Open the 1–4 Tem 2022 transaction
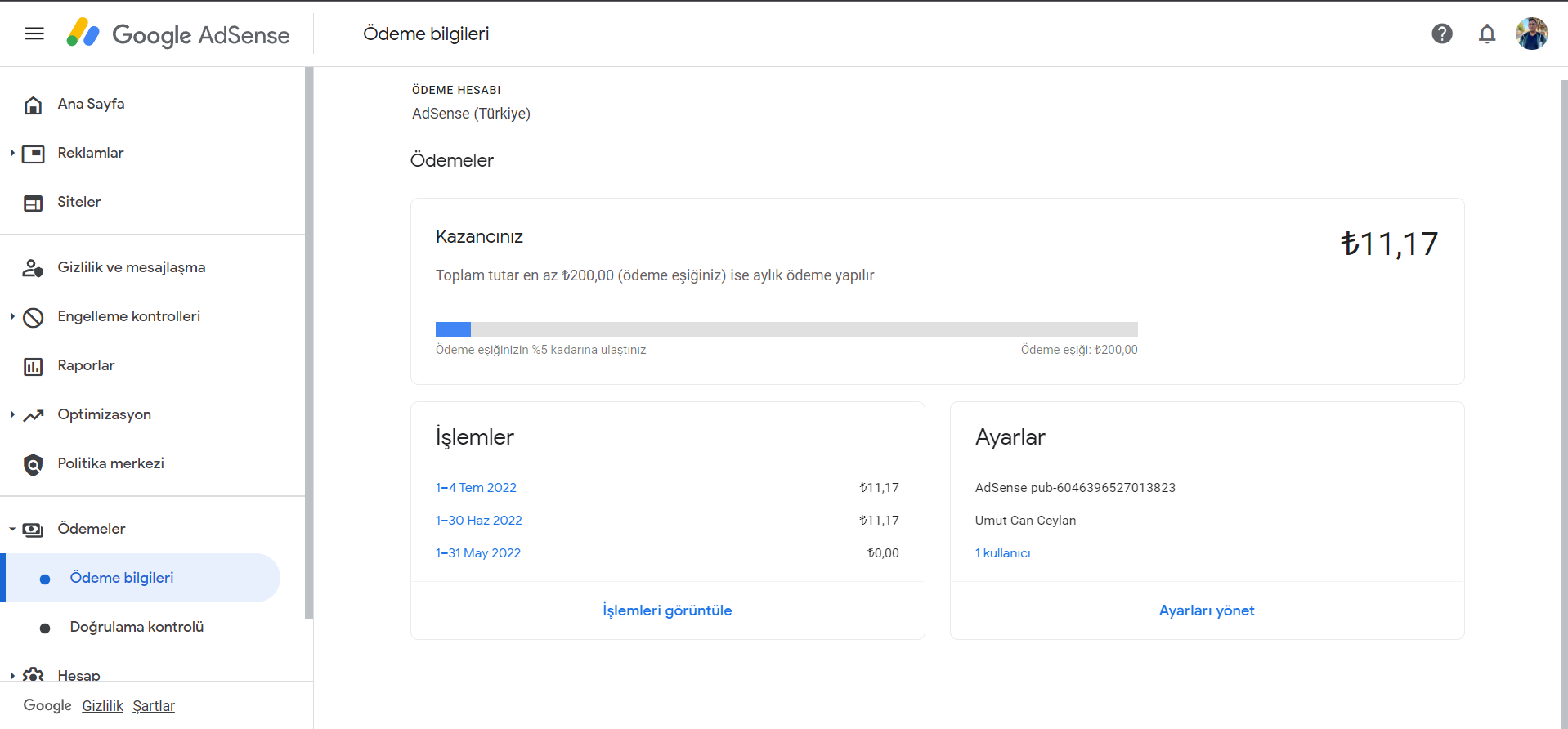Viewport: 1568px width, 729px height. [476, 487]
